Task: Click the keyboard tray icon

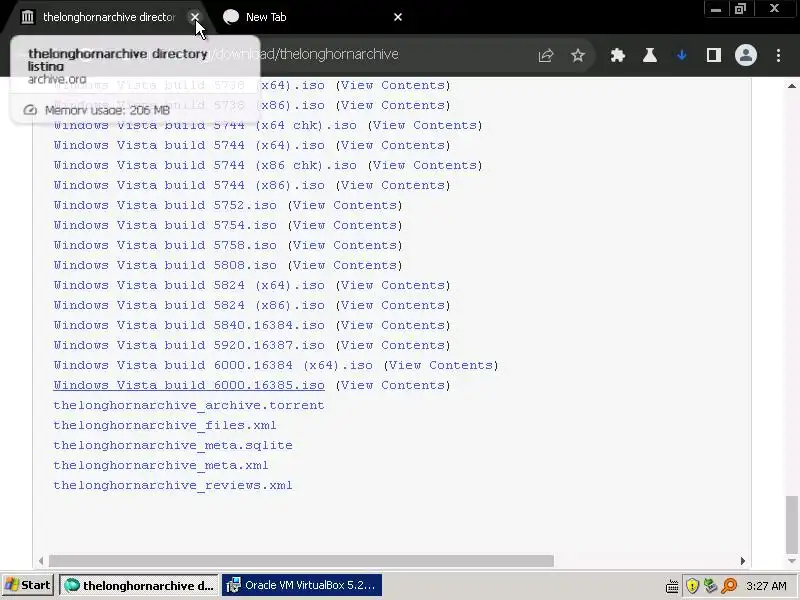Action: (672, 586)
